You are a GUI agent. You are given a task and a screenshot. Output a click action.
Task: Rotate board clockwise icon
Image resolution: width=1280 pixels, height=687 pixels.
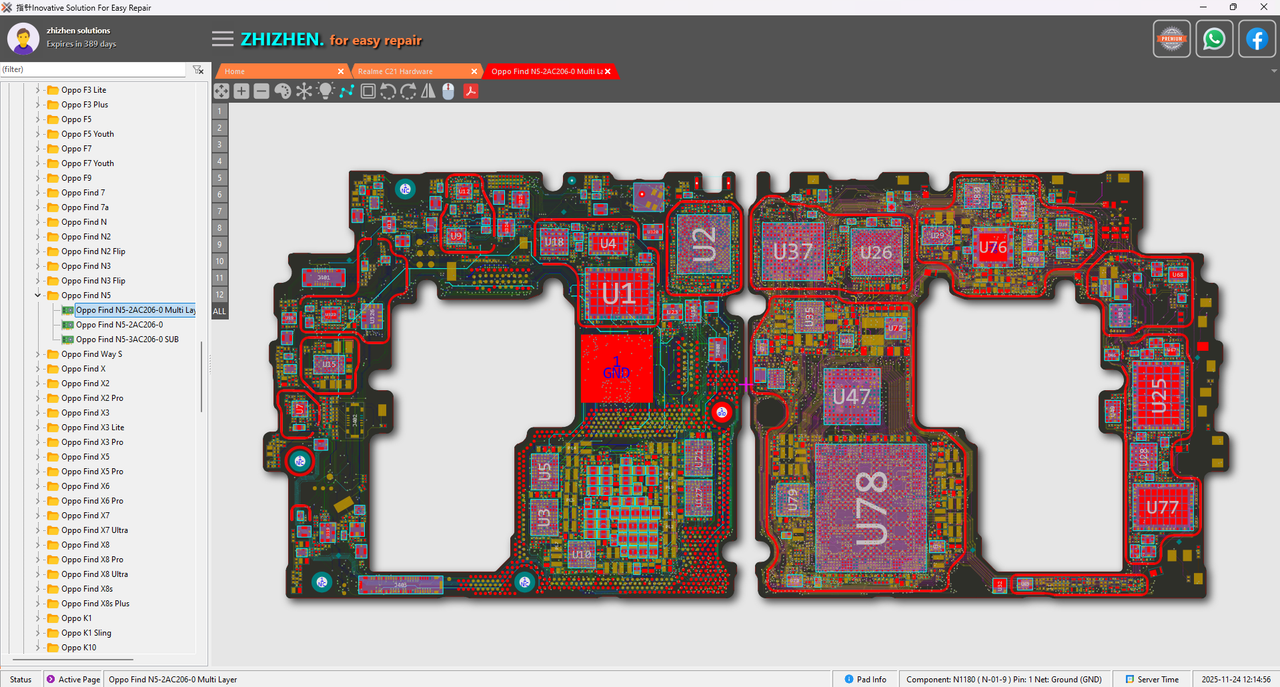[x=408, y=91]
